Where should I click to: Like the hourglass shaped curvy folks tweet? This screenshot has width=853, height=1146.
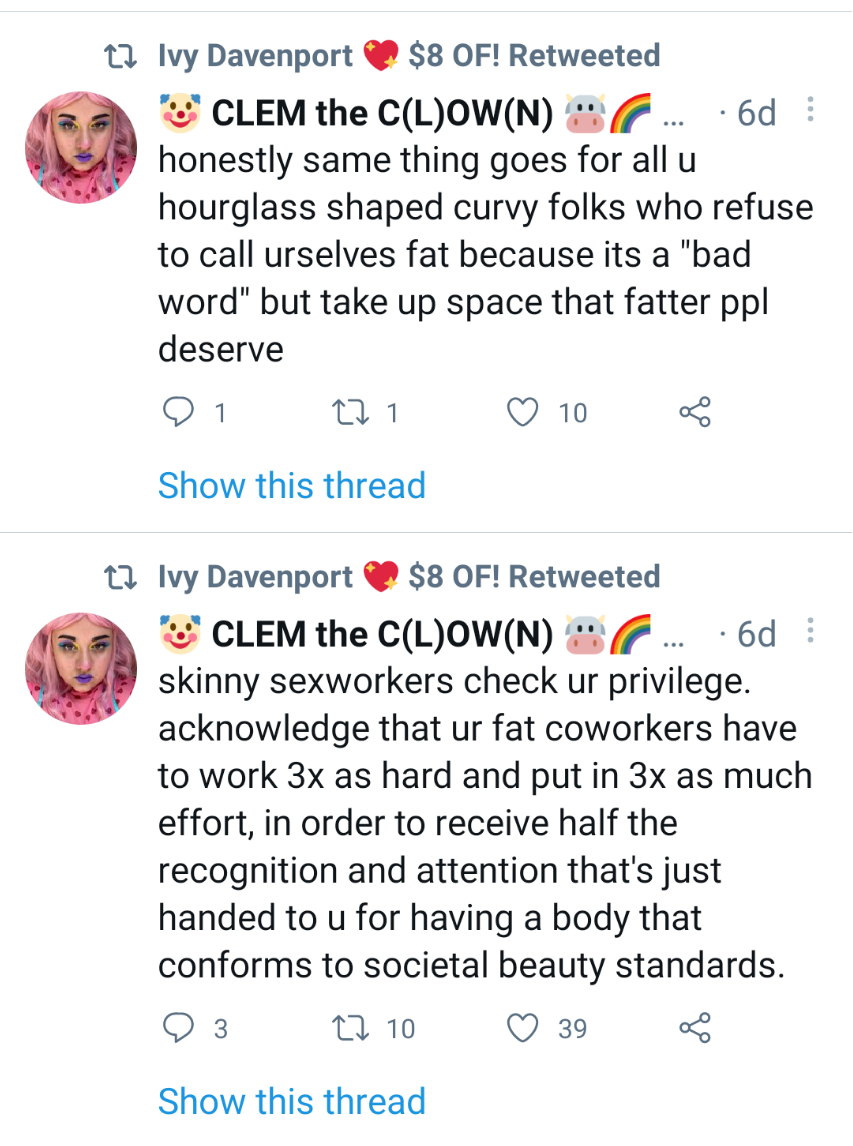click(524, 411)
